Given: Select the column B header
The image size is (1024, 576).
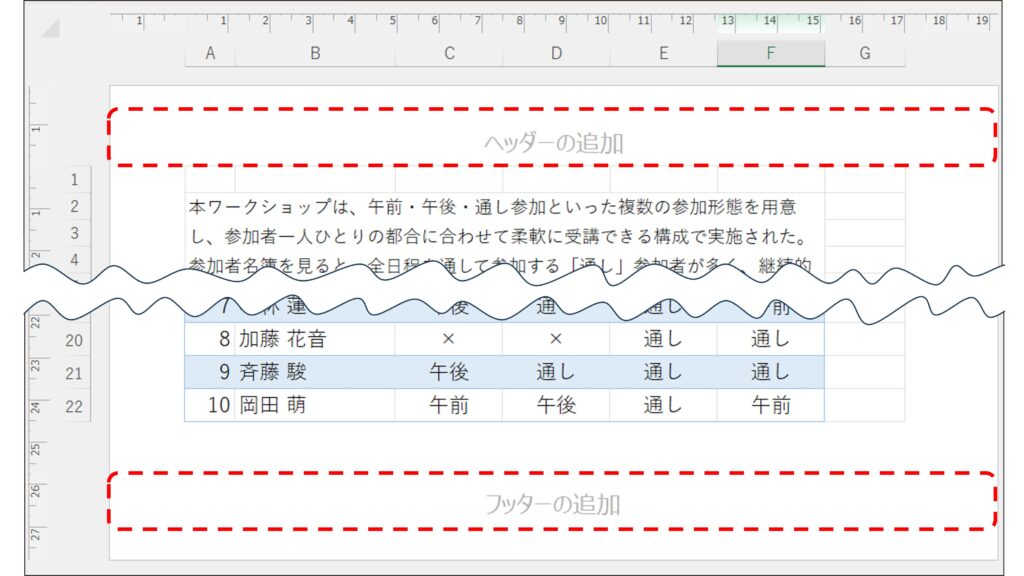Looking at the screenshot, I should click(315, 54).
